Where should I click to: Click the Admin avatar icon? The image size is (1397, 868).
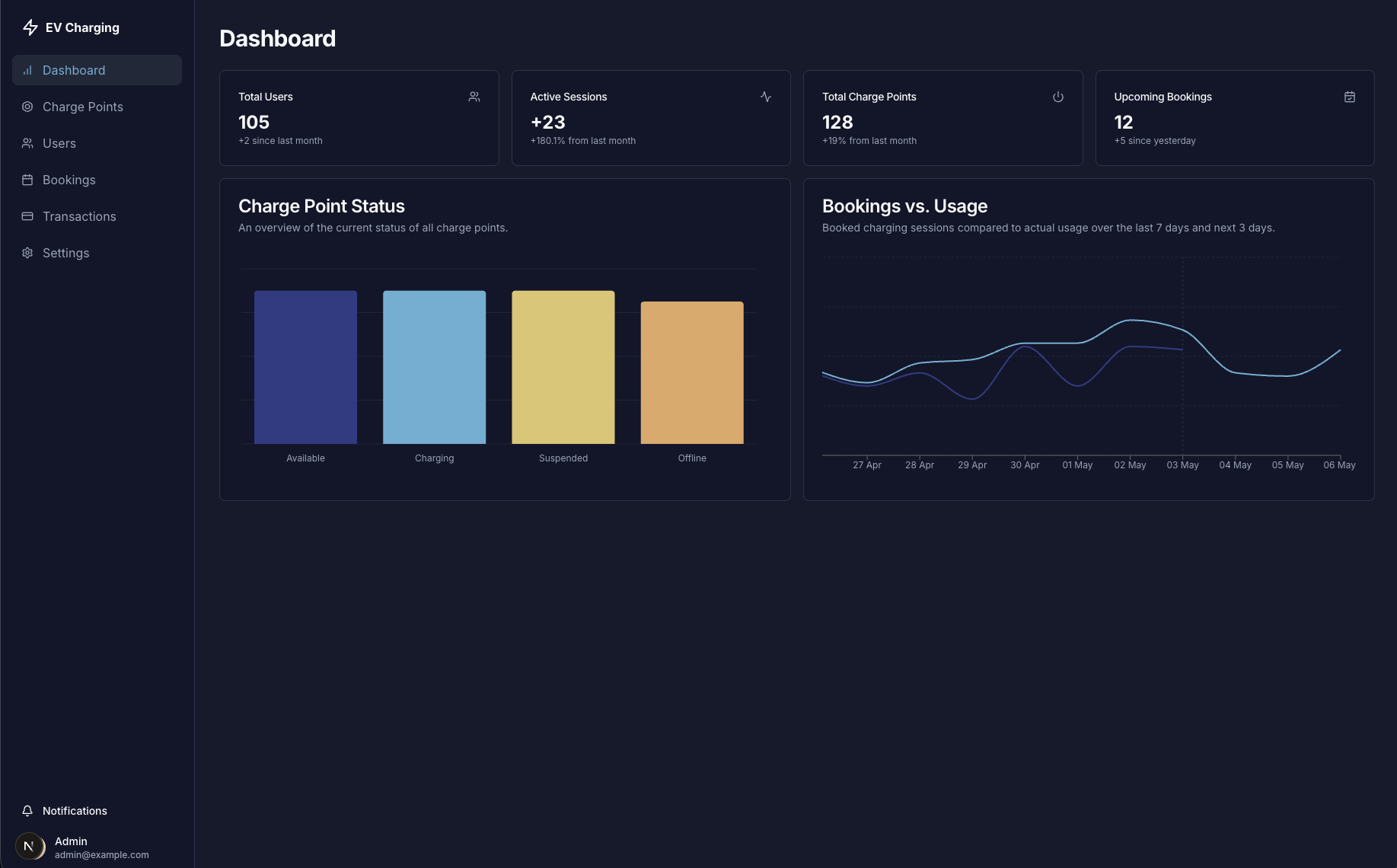point(30,847)
